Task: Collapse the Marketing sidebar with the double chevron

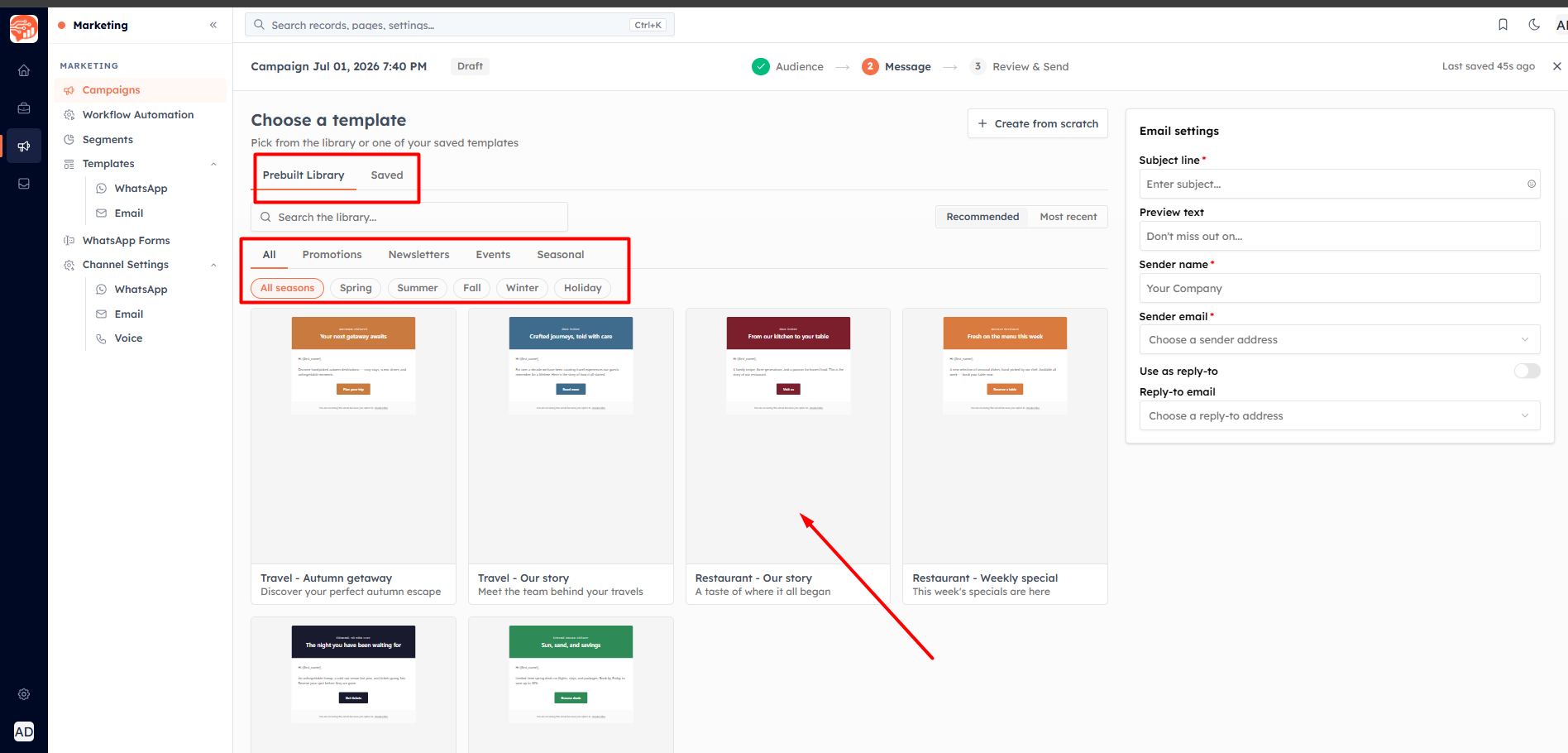Action: tap(213, 25)
